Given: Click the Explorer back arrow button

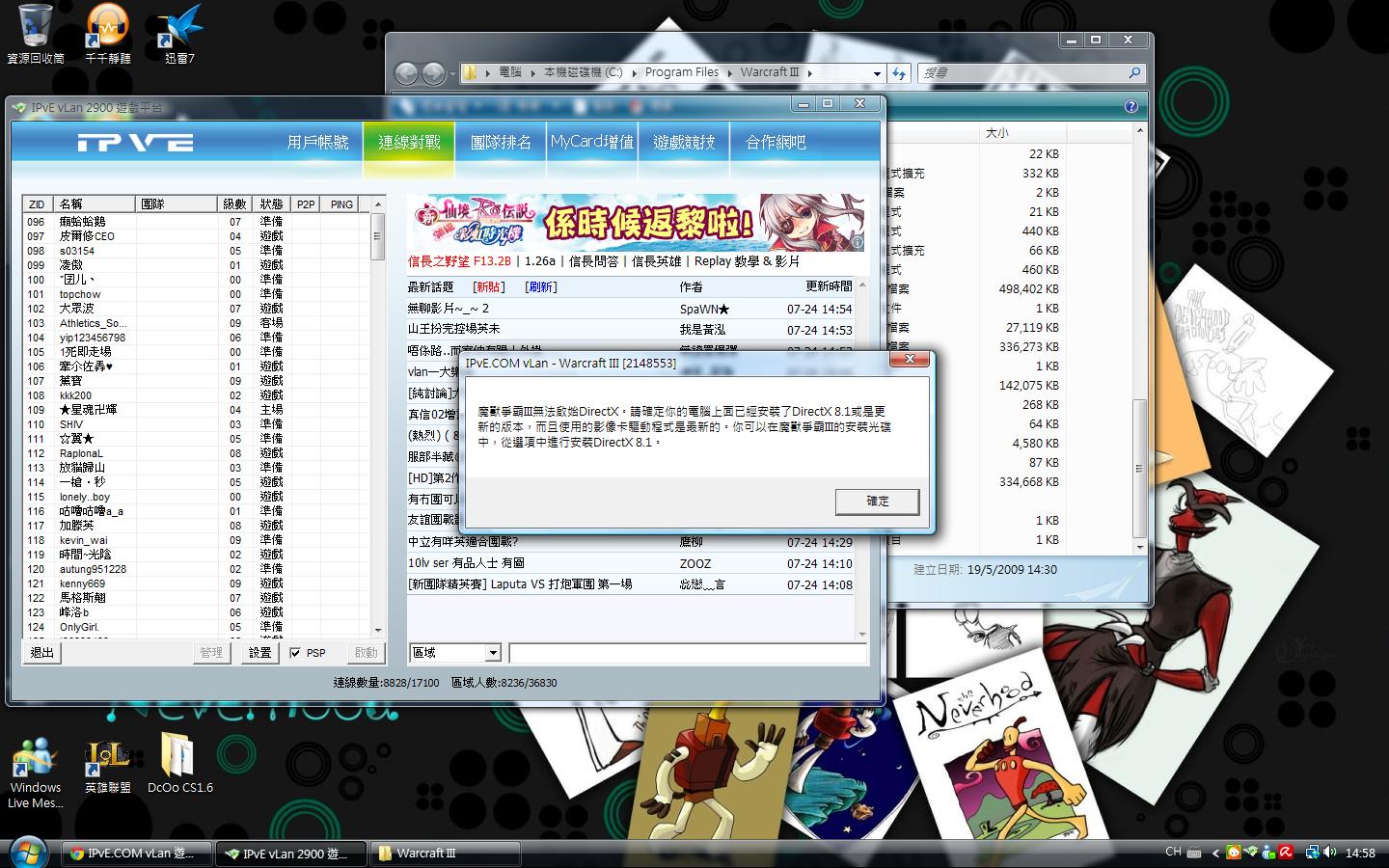Looking at the screenshot, I should pos(407,73).
